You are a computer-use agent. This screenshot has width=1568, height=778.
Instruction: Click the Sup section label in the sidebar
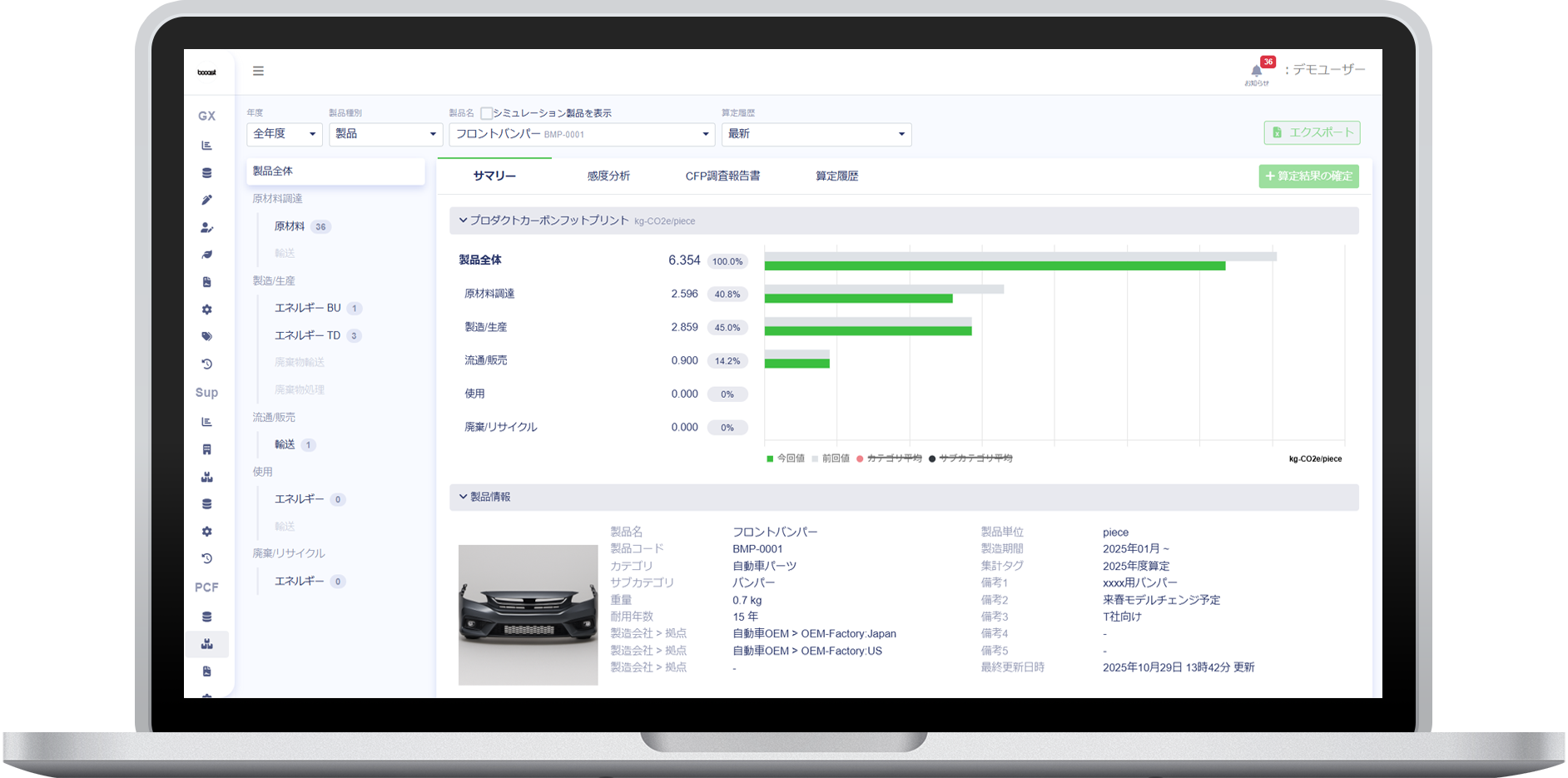pos(206,393)
